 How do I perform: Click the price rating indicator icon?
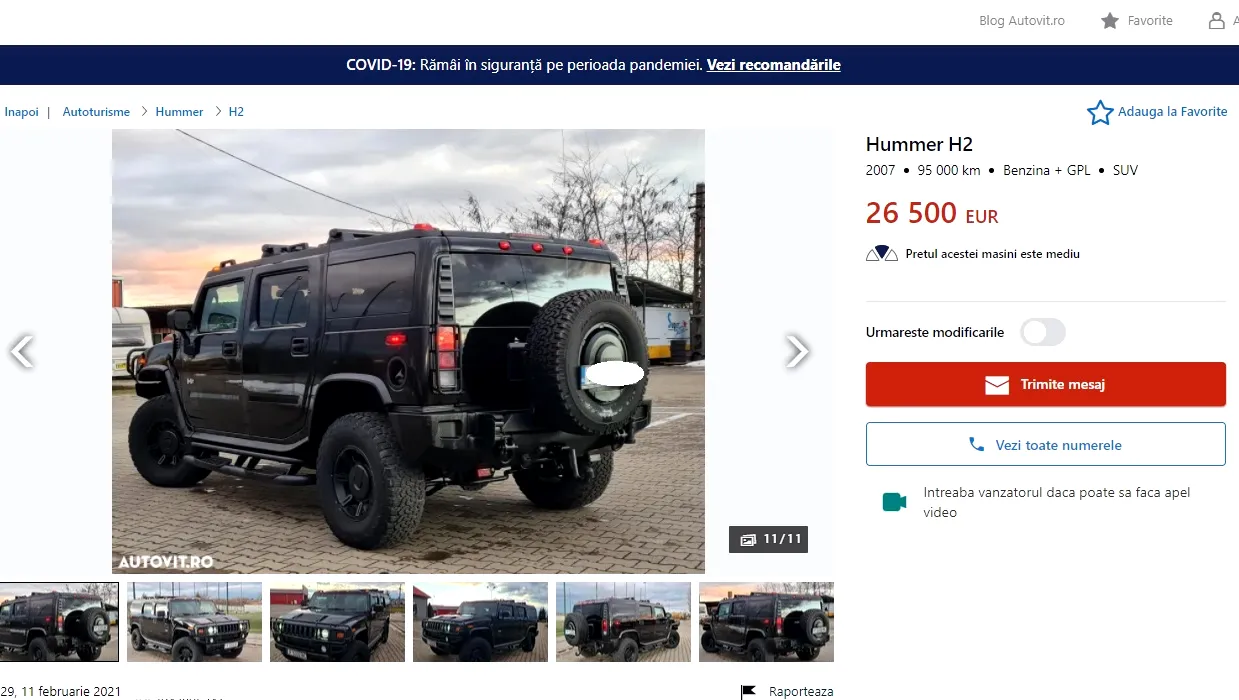point(882,254)
